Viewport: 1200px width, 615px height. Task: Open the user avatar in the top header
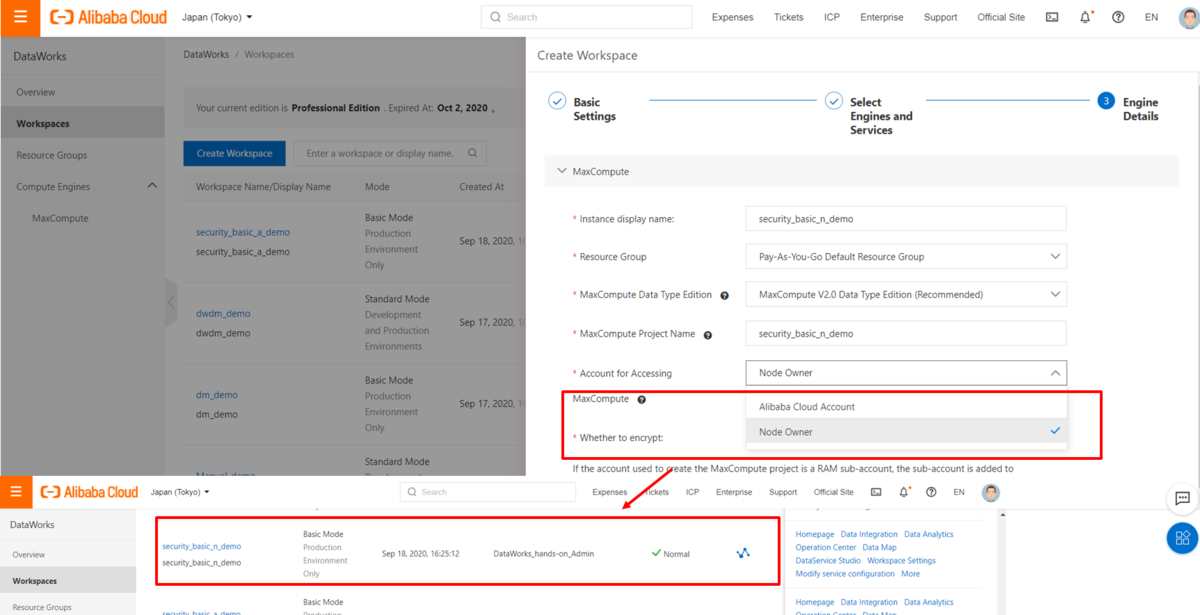[1188, 17]
